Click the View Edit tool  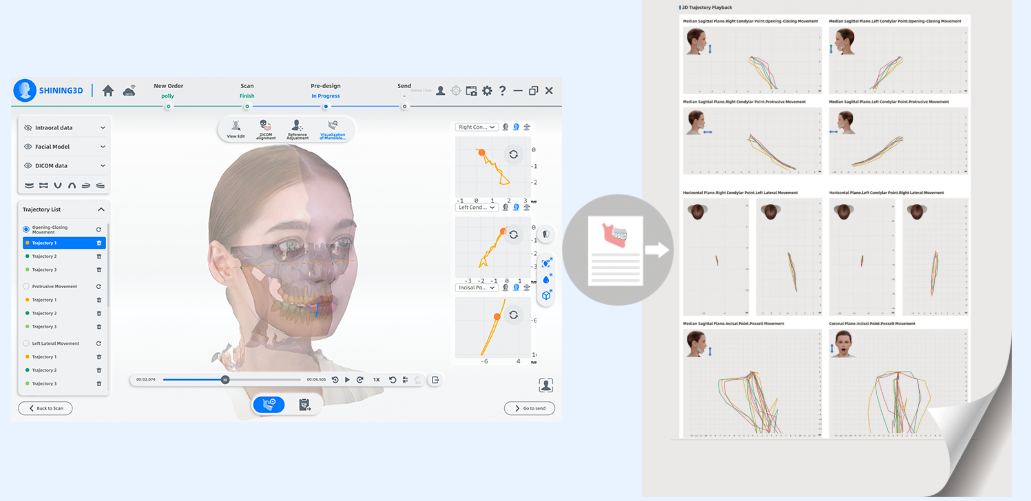(235, 130)
